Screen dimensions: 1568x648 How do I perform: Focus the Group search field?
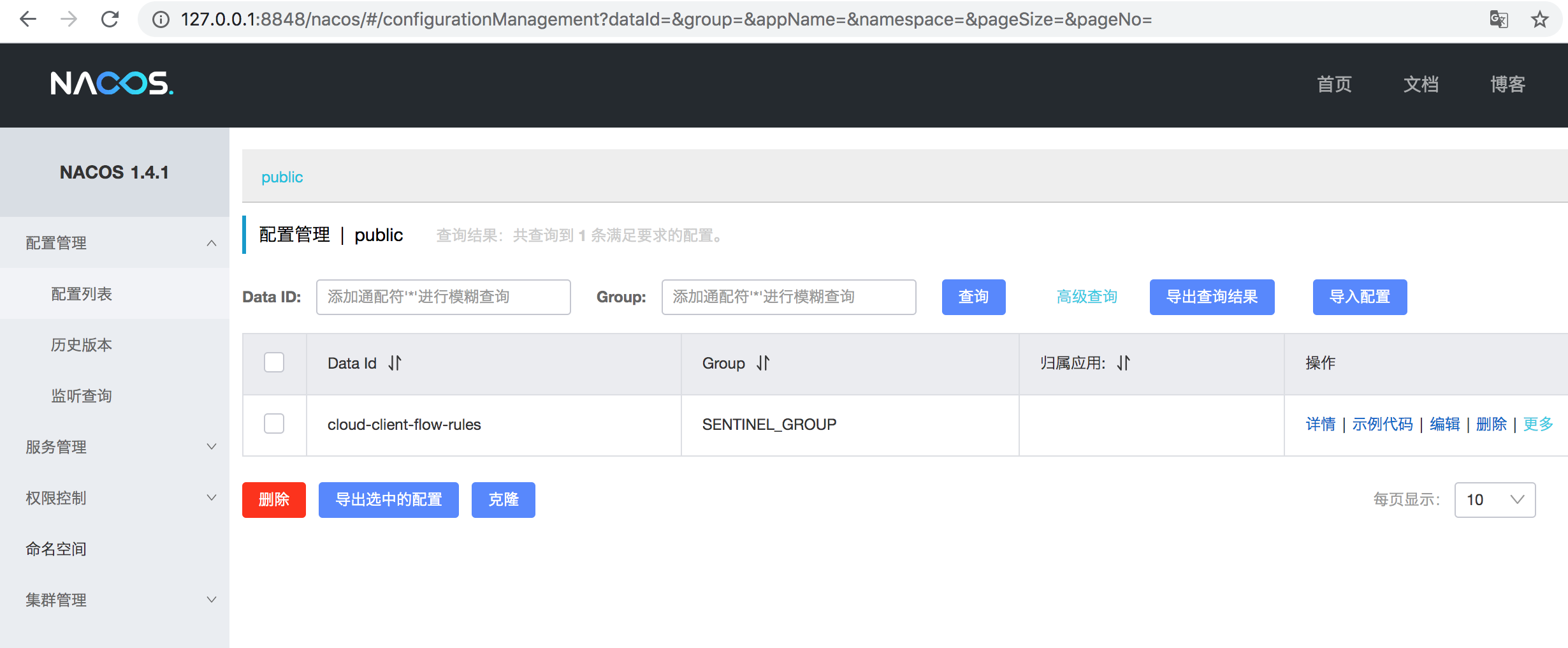(789, 297)
